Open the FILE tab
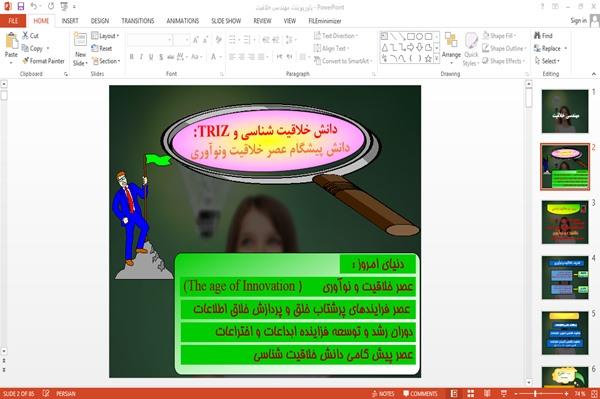The image size is (600, 399). pos(13,21)
